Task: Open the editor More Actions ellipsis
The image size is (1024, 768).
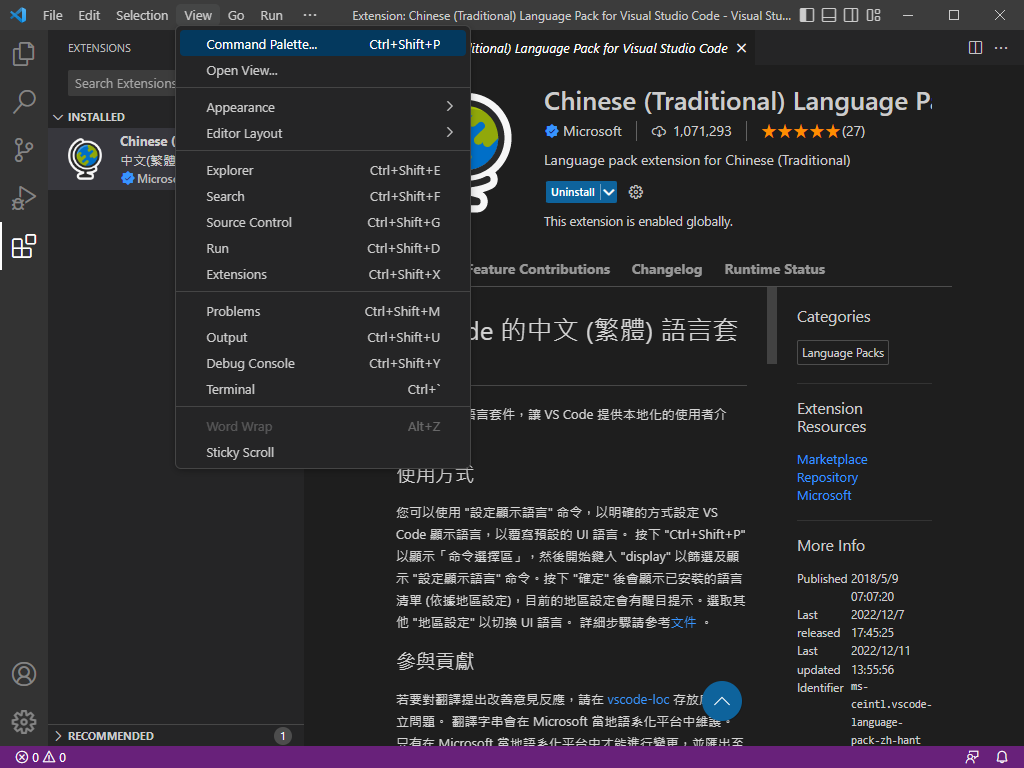Action: click(x=1000, y=48)
